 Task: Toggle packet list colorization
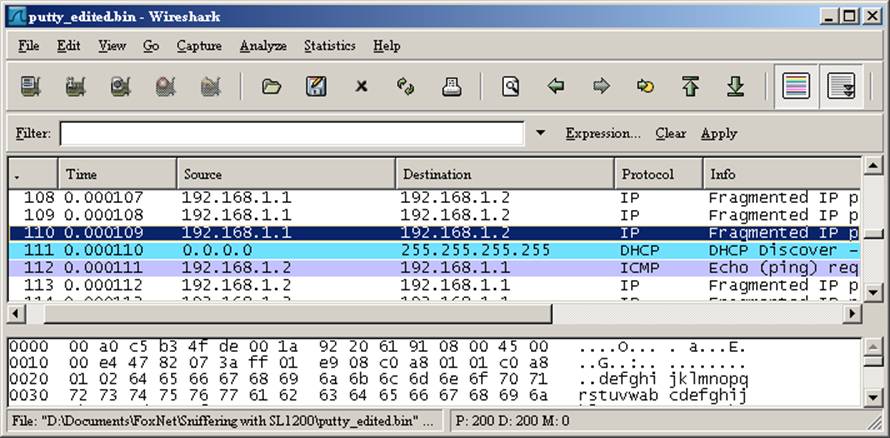tap(796, 87)
